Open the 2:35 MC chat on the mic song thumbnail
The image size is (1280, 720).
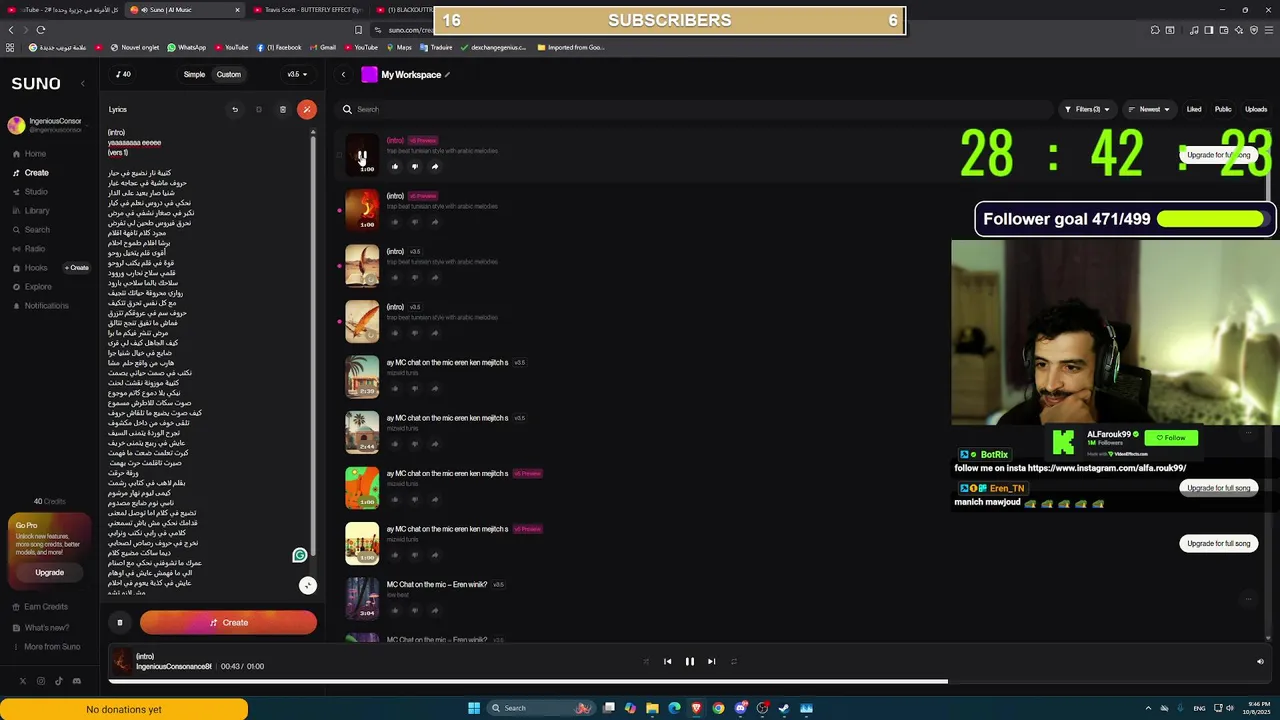click(x=362, y=377)
